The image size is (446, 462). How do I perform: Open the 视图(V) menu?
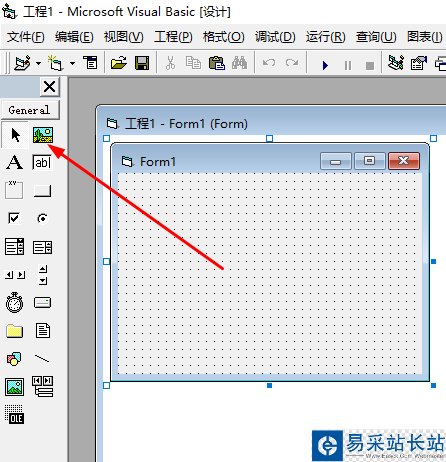tap(123, 37)
